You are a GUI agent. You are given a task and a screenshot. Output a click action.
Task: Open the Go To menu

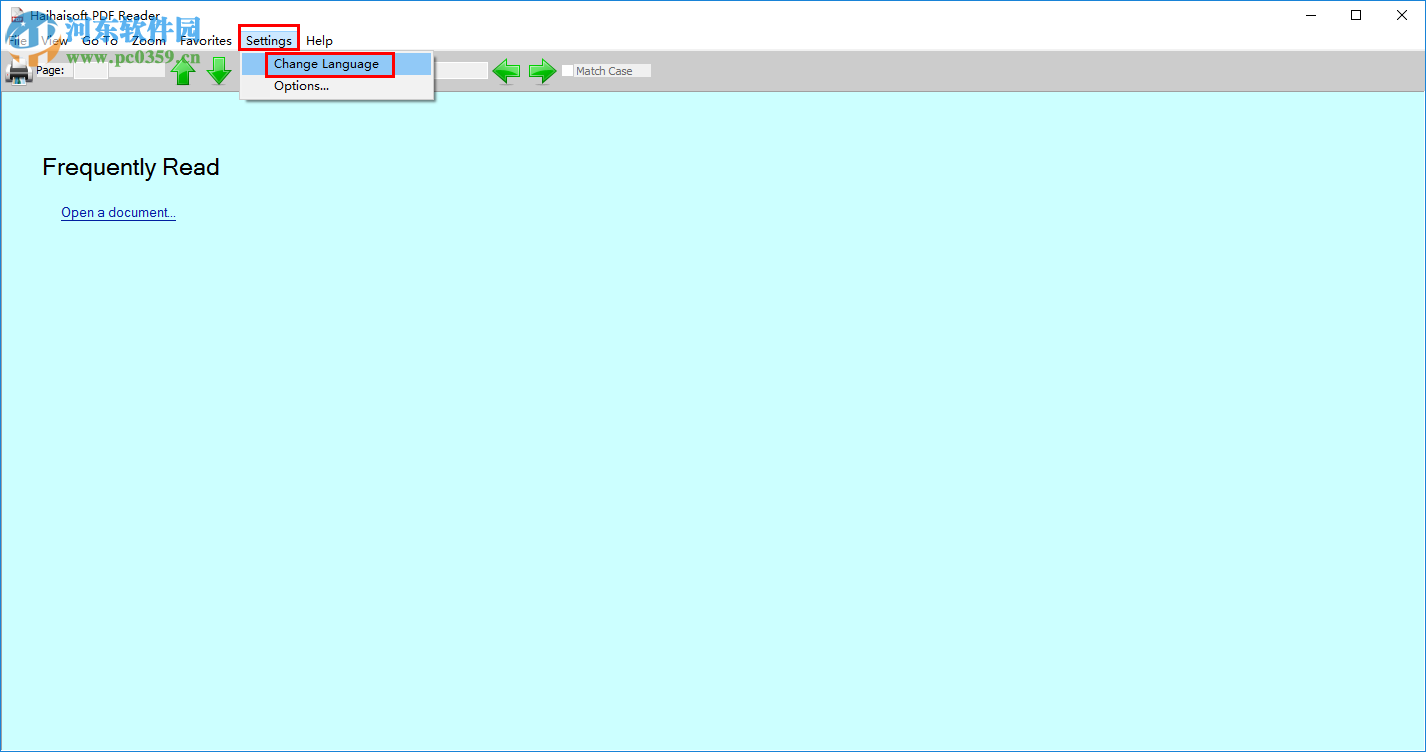[98, 40]
